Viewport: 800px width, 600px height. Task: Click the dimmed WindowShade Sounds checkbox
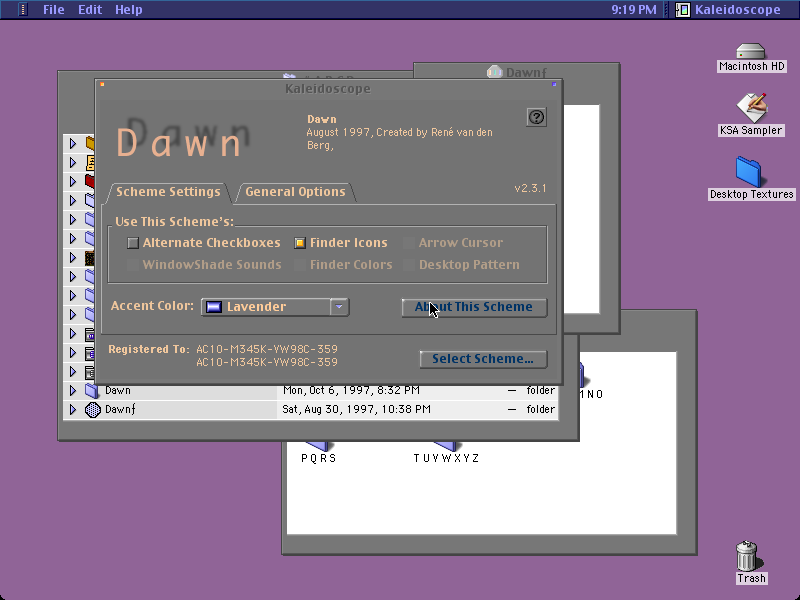pyautogui.click(x=133, y=265)
